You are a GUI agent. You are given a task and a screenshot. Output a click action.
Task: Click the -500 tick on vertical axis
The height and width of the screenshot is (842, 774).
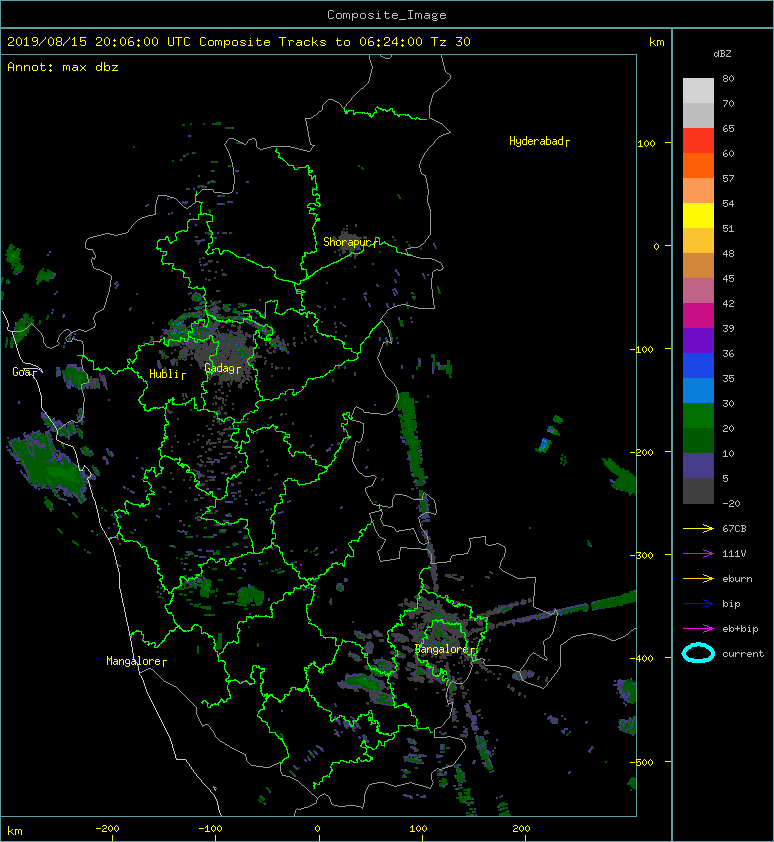tap(641, 762)
